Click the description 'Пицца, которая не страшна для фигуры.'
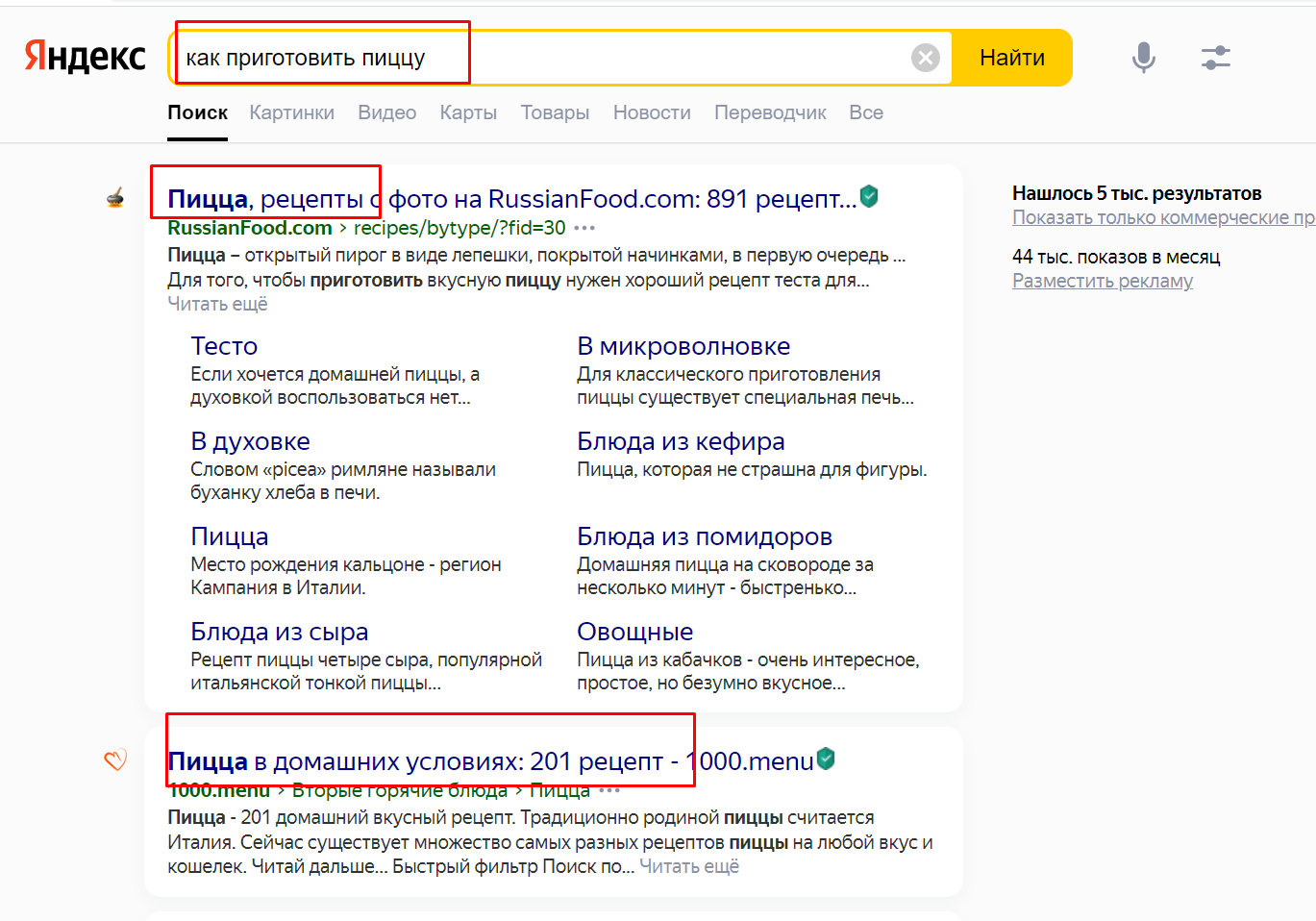The image size is (1316, 921). coord(752,469)
